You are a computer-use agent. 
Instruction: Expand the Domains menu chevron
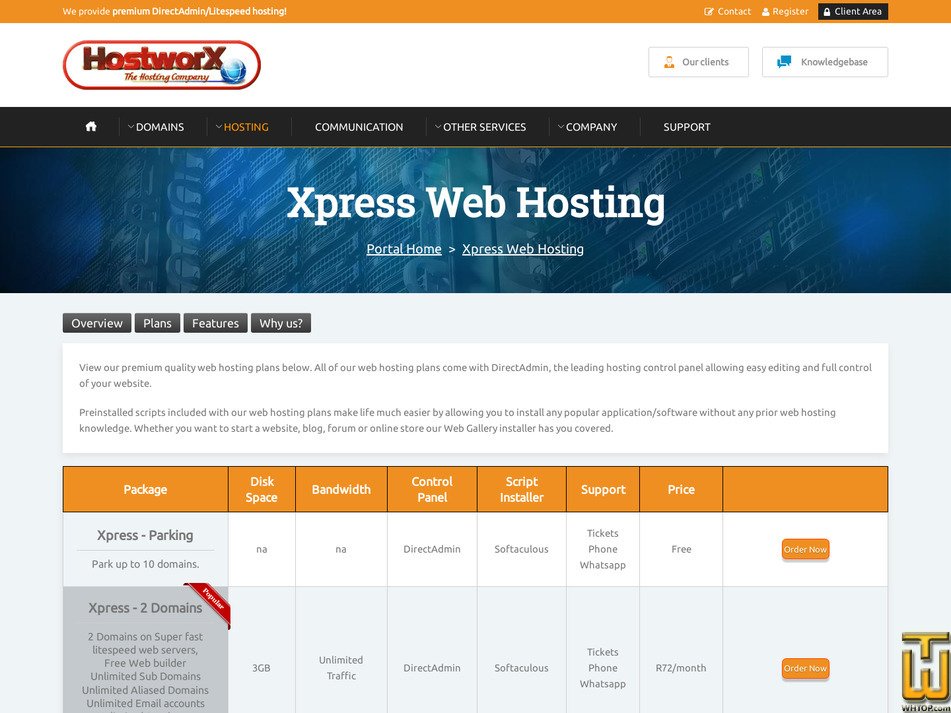tap(130, 127)
